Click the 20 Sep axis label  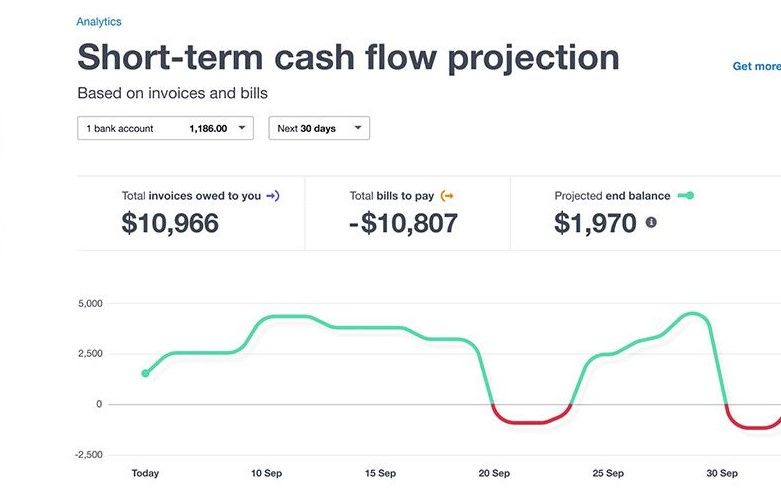click(x=494, y=473)
